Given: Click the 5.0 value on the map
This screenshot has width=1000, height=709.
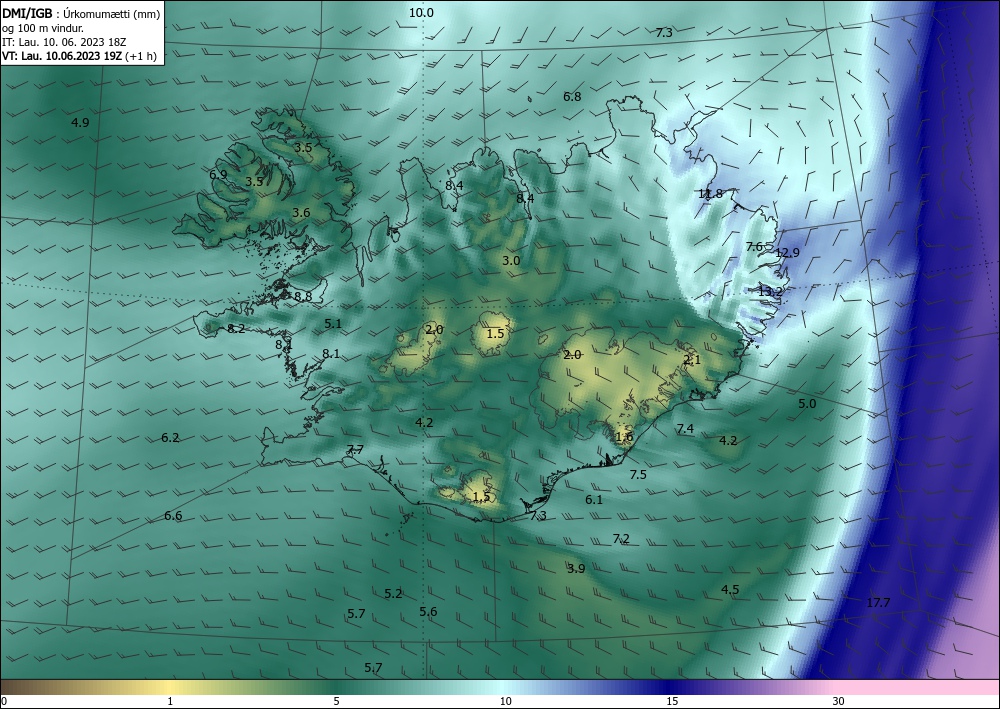Looking at the screenshot, I should tap(807, 404).
